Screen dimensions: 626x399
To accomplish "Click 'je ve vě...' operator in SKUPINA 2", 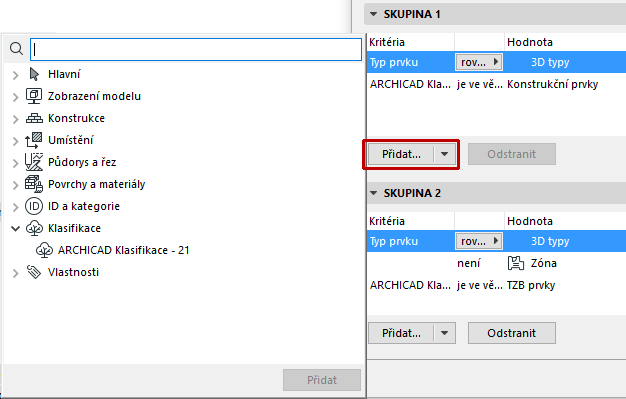I will click(479, 285).
